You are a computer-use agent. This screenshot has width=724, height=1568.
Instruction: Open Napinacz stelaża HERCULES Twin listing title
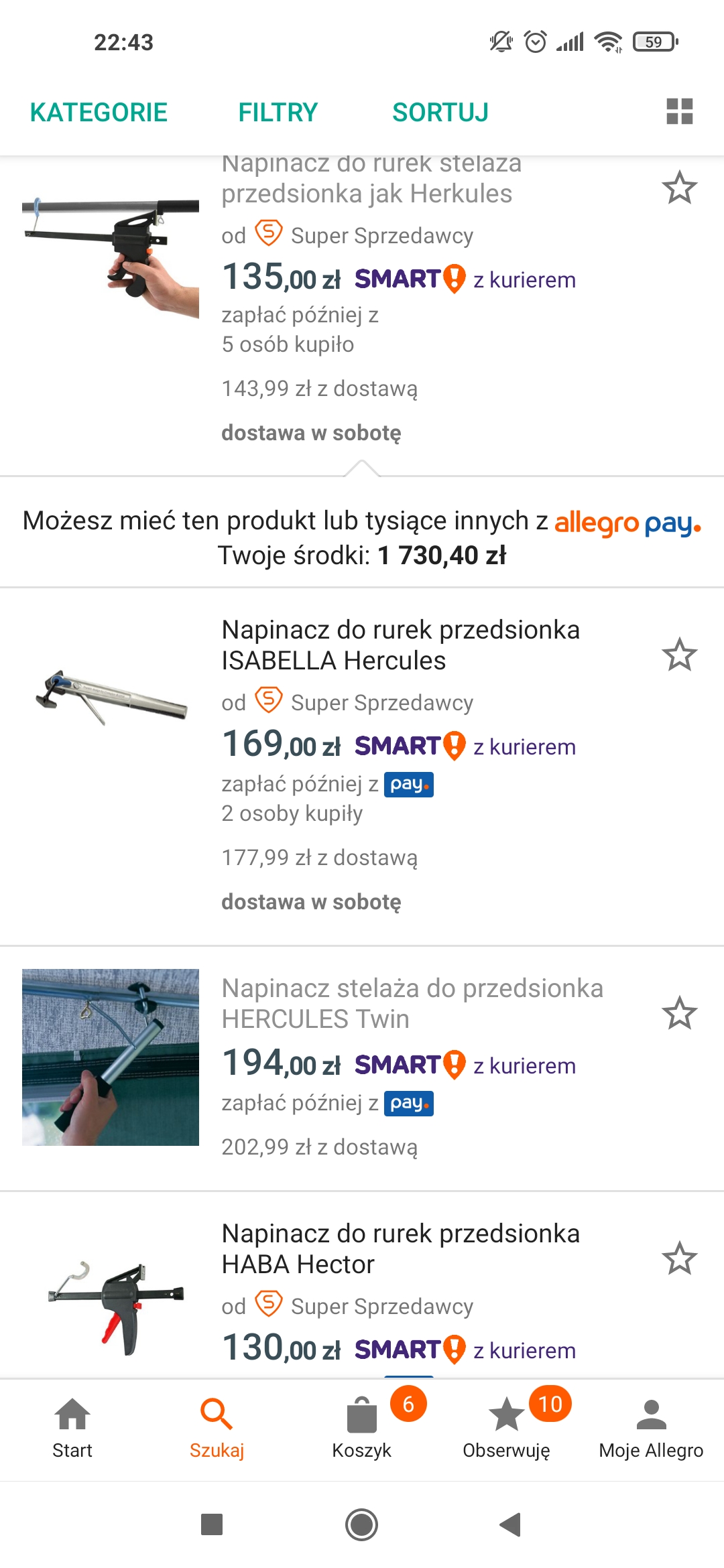[412, 1003]
